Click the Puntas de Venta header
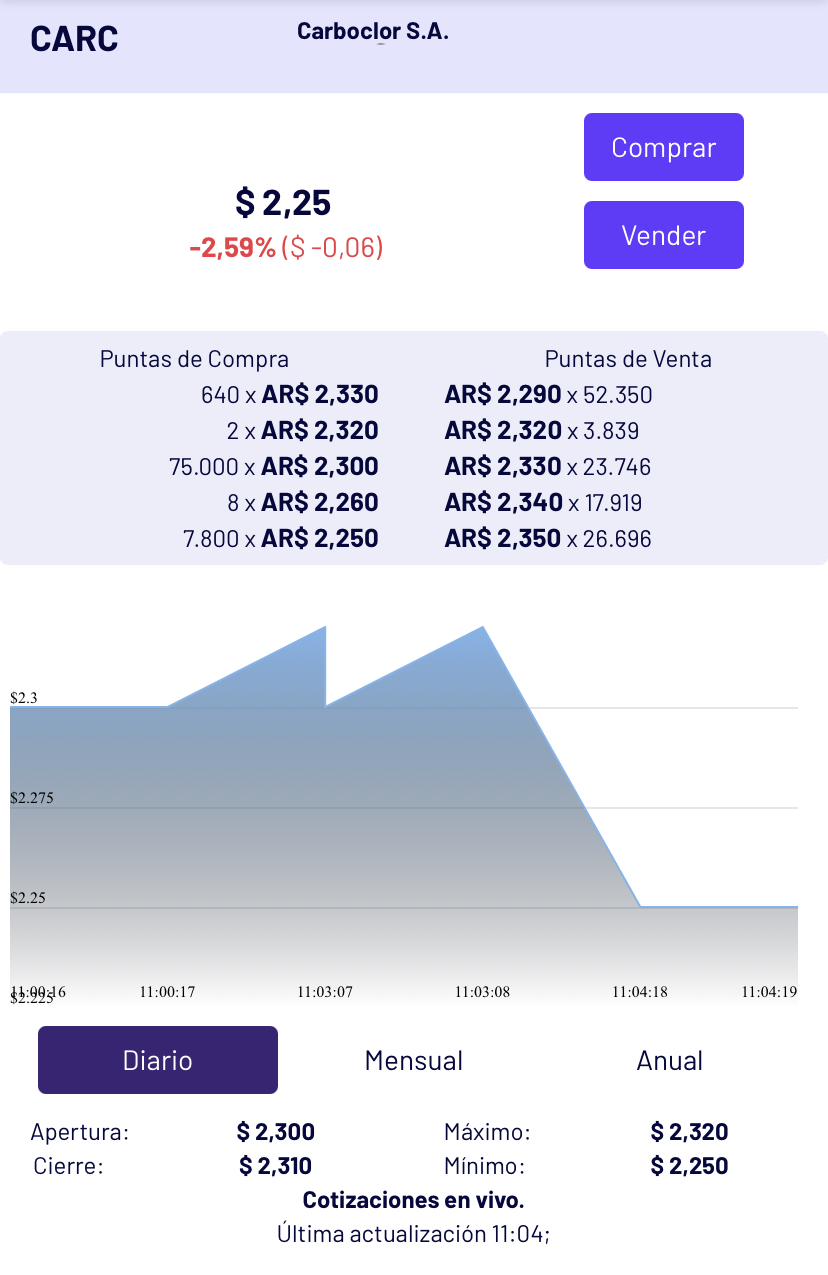This screenshot has width=828, height=1275. (628, 359)
